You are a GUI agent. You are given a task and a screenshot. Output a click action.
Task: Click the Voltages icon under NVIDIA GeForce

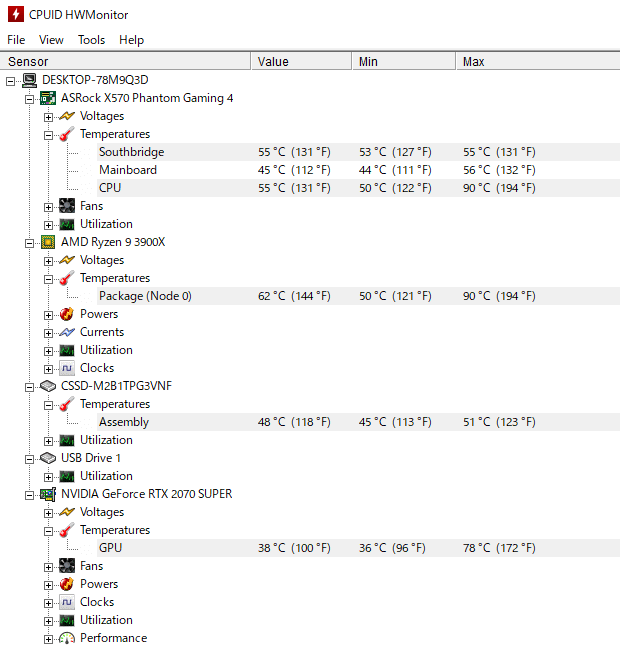tap(67, 512)
